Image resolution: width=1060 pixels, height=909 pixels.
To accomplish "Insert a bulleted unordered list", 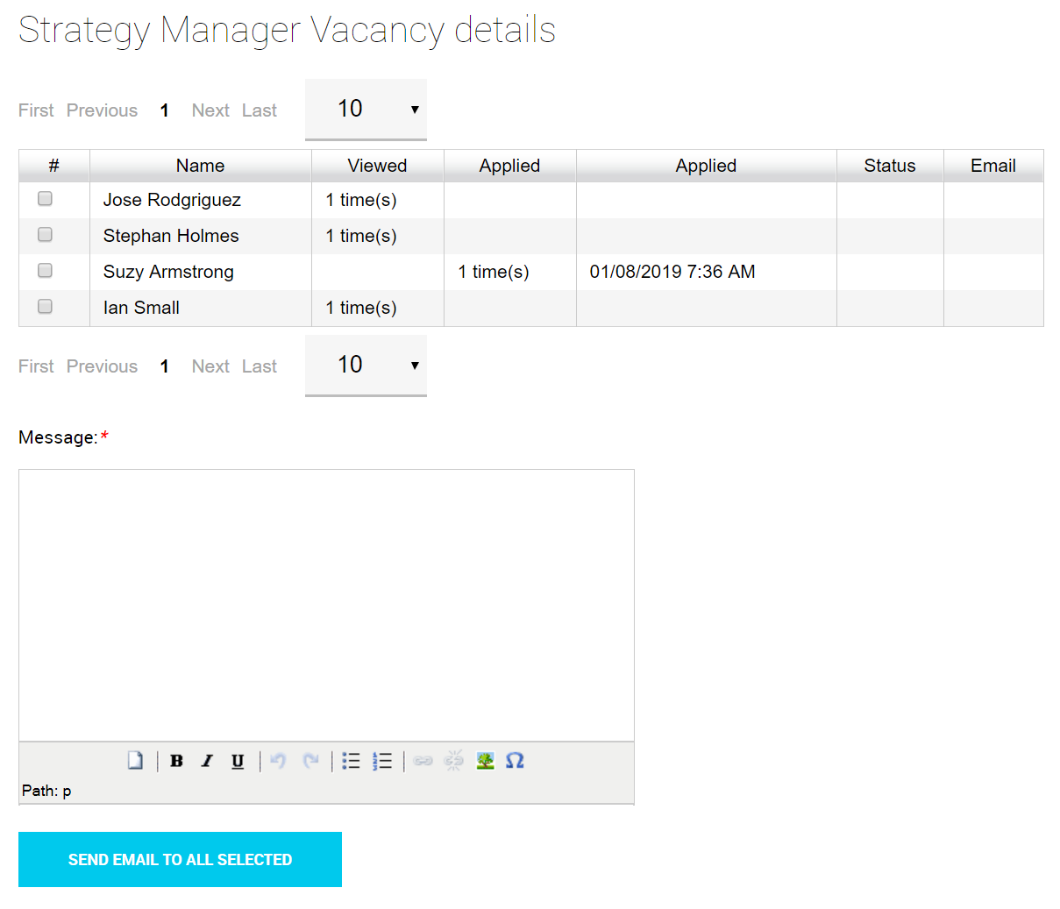I will [351, 760].
